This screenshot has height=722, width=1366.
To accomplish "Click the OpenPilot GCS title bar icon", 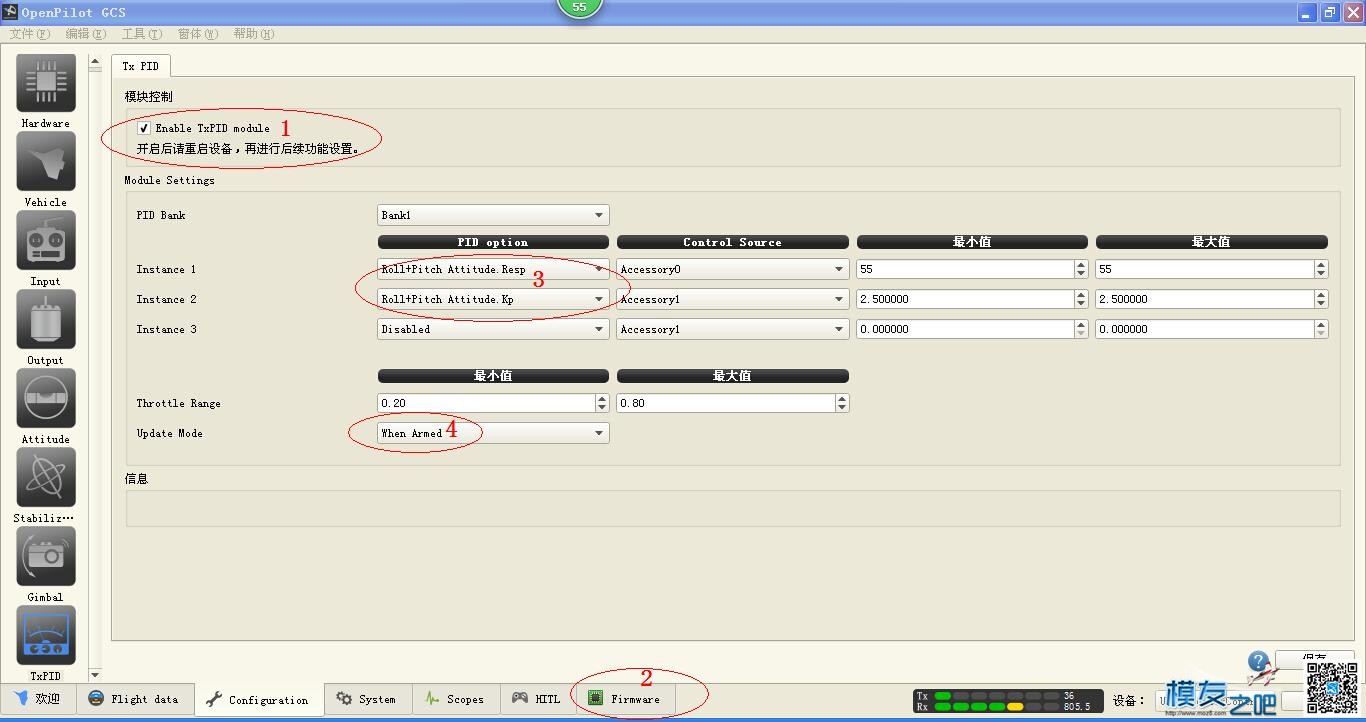I will tap(10, 12).
